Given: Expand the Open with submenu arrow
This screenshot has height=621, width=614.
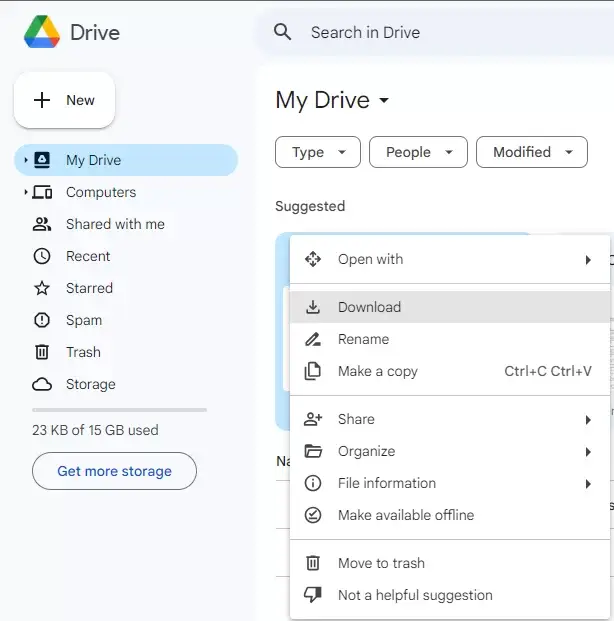Looking at the screenshot, I should pyautogui.click(x=588, y=260).
